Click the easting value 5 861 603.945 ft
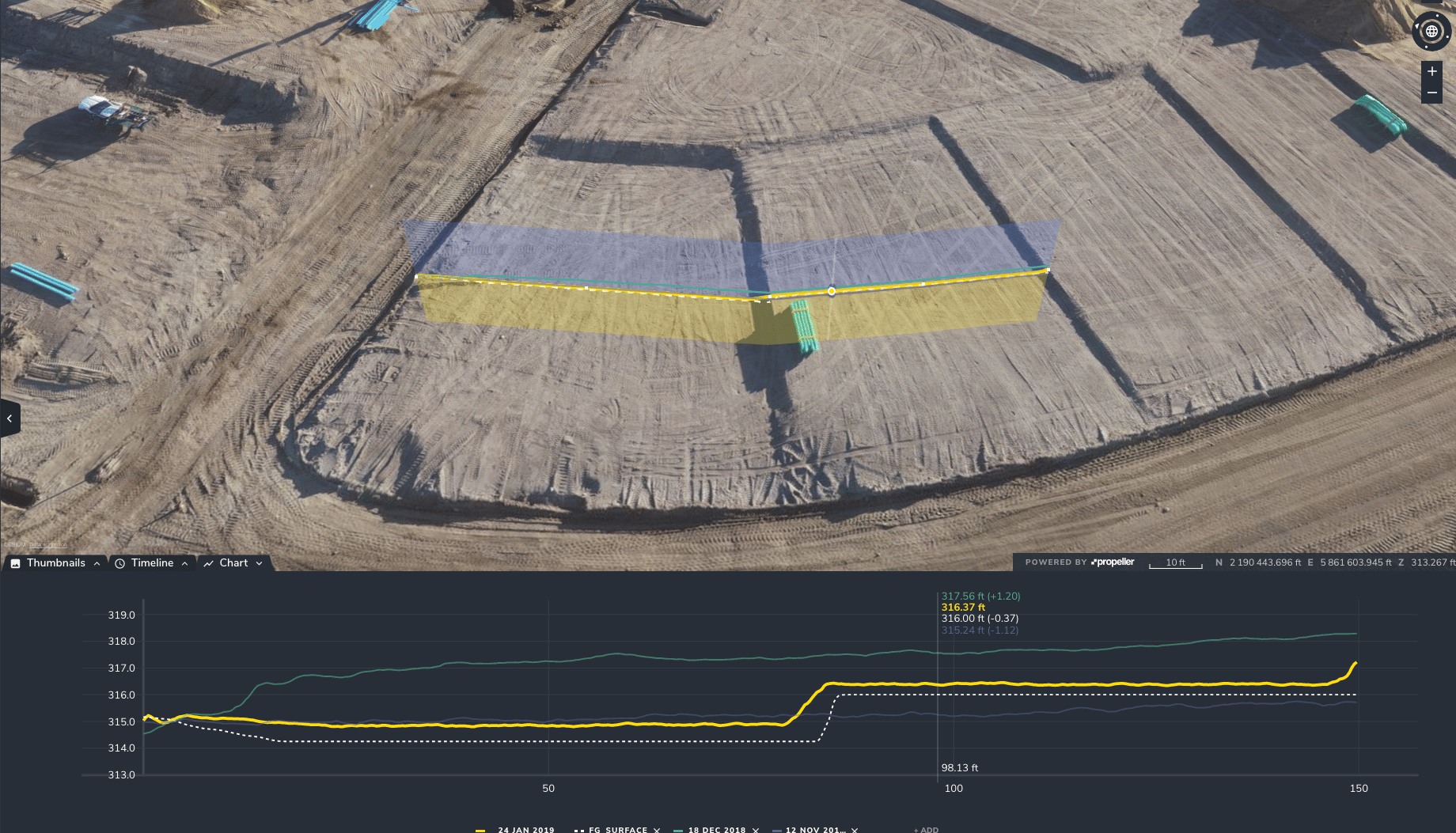1456x833 pixels. pos(1356,562)
